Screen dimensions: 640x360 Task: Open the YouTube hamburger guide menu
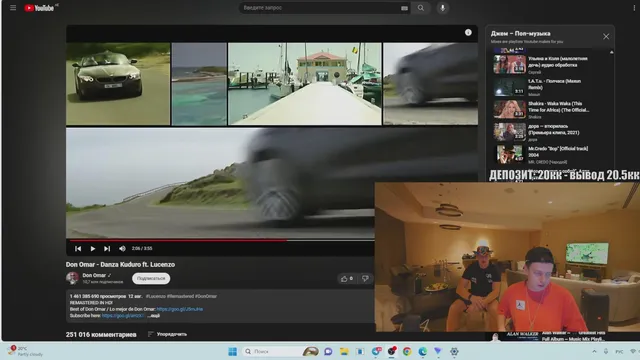pos(13,8)
